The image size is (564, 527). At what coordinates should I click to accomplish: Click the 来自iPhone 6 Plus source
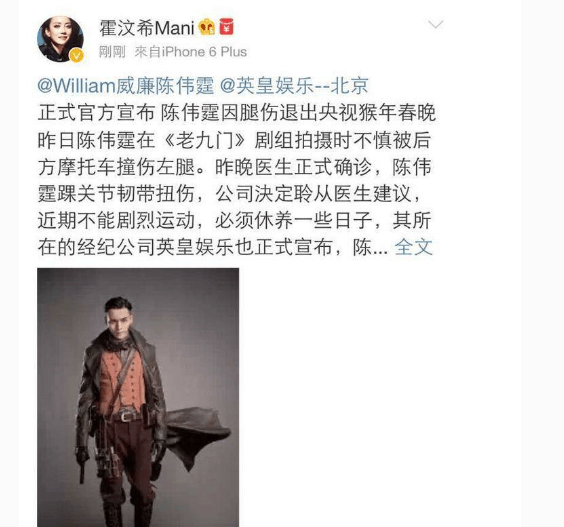(x=191, y=52)
